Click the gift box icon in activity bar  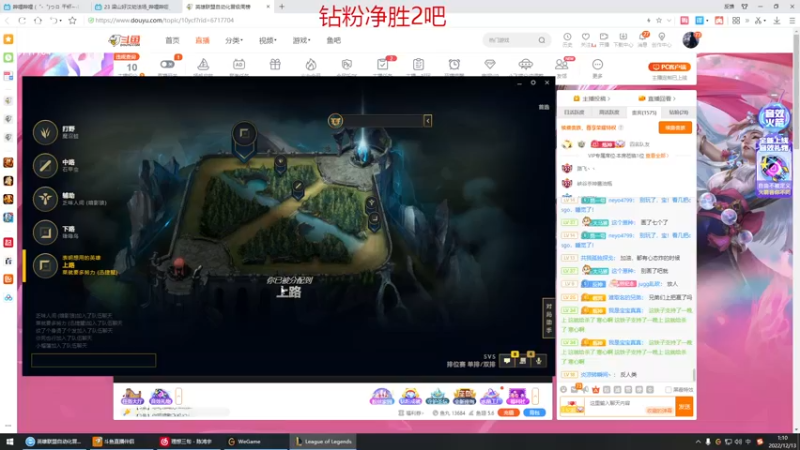tap(275, 64)
